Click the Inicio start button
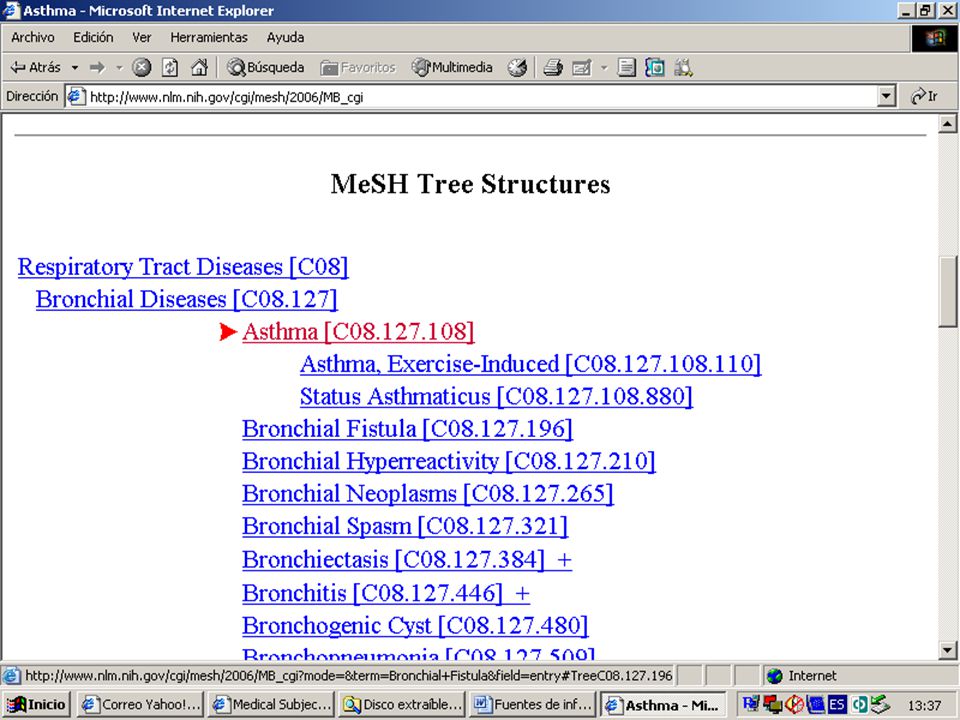The width and height of the screenshot is (960, 720). (37, 705)
